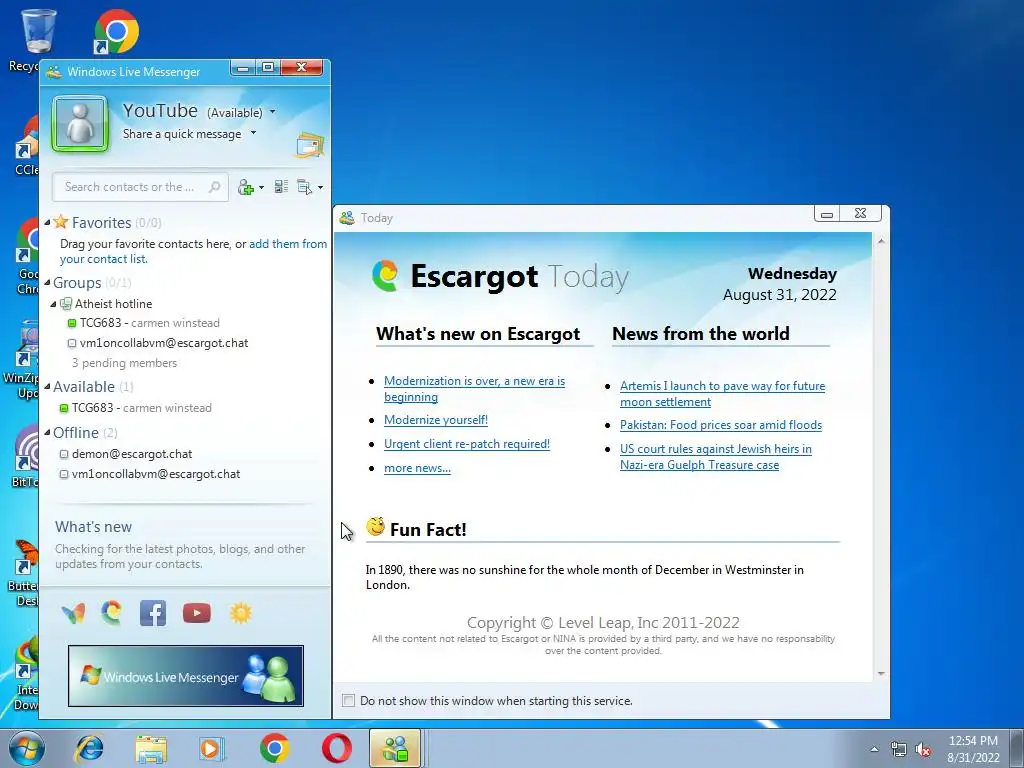This screenshot has height=768, width=1024.
Task: Click the MSN butterfly icon
Action: click(73, 613)
